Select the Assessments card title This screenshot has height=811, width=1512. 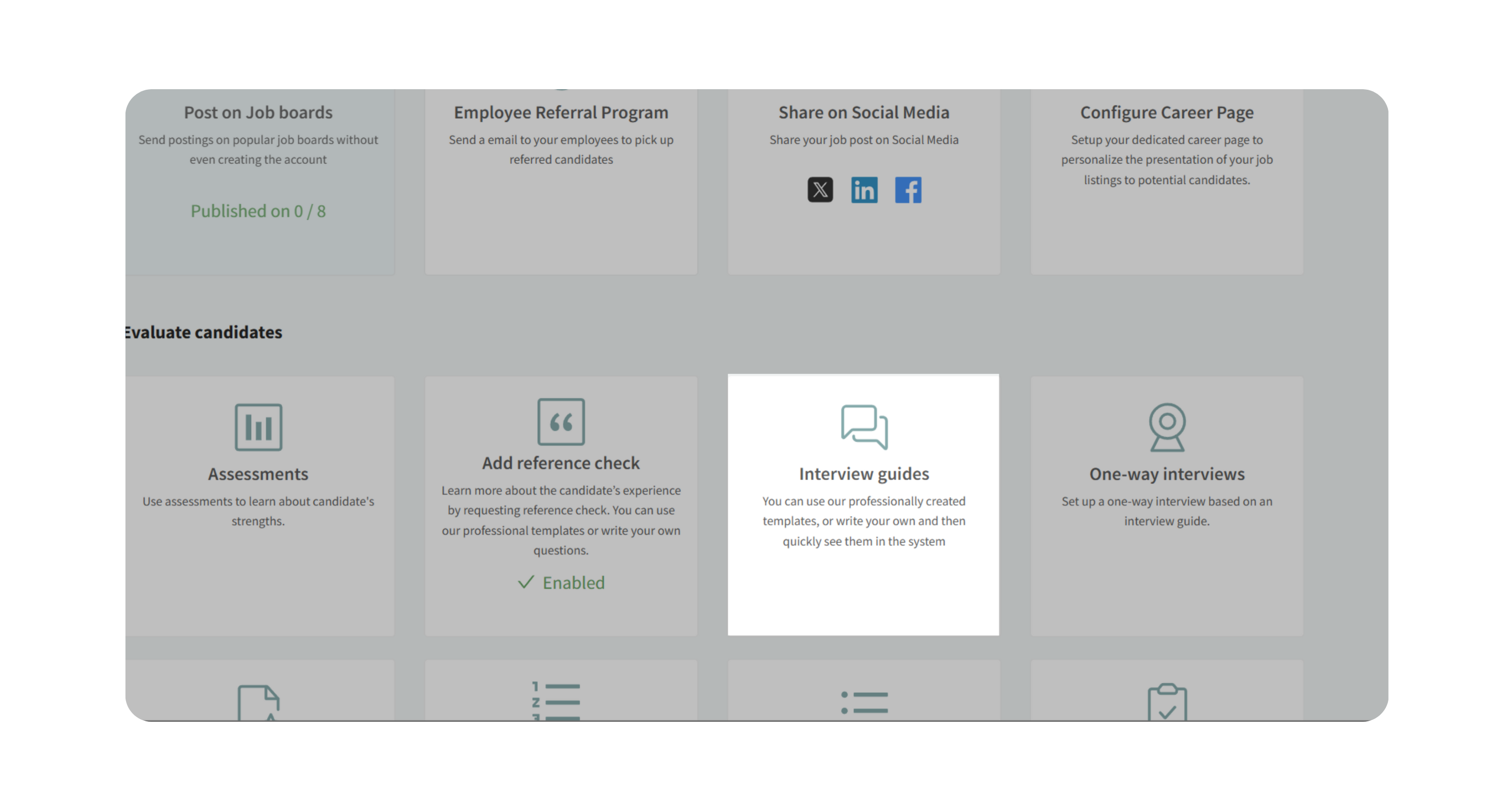(258, 474)
